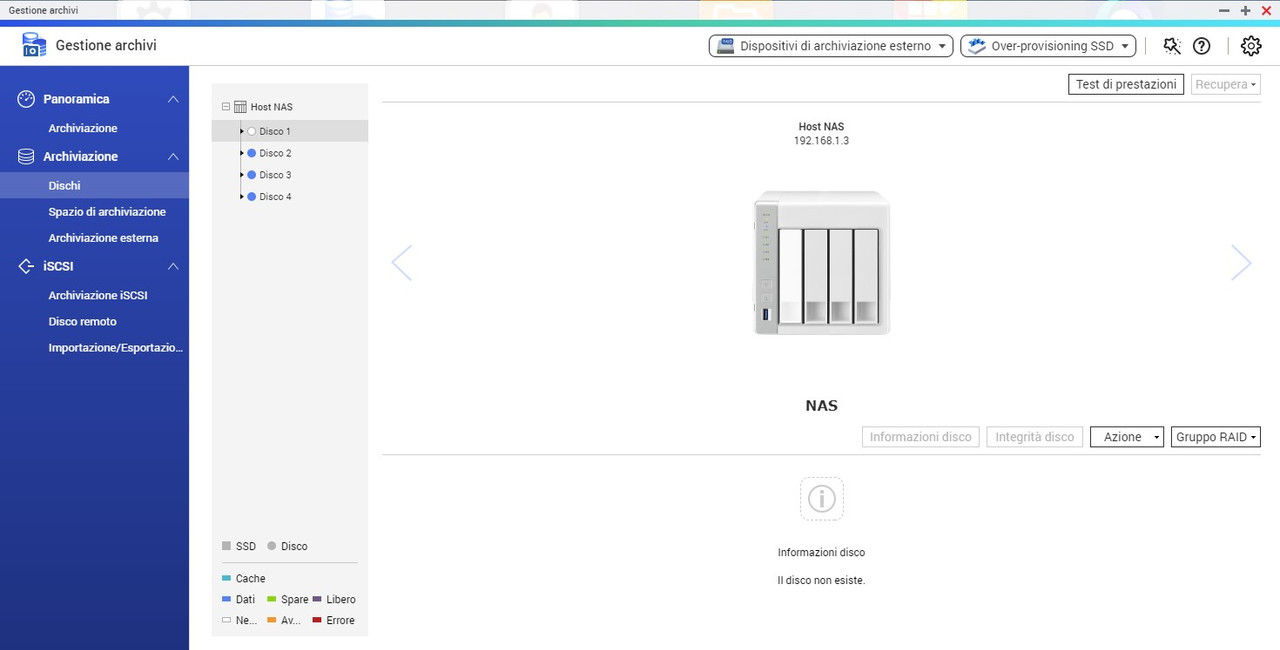
Task: Expand the Disco 2 tree arrow
Action: (x=242, y=153)
